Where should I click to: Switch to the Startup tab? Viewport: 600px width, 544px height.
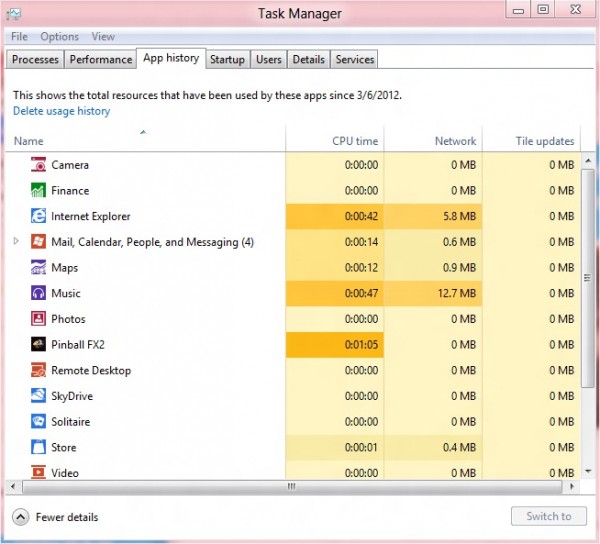227,60
